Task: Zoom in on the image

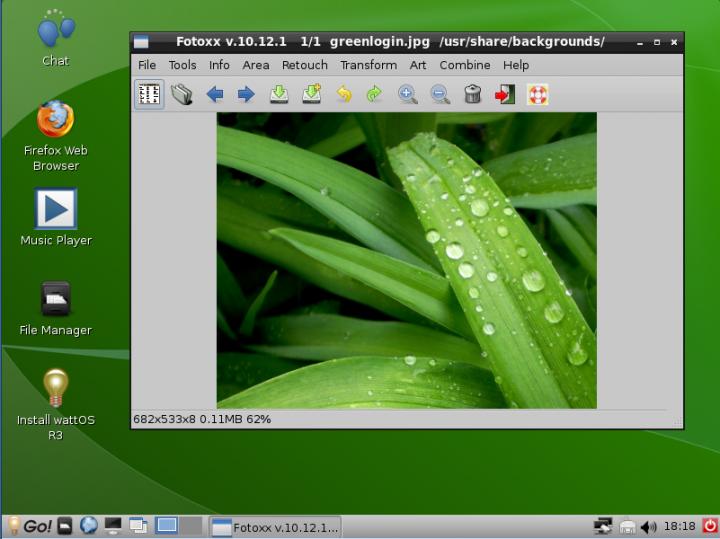Action: [407, 95]
